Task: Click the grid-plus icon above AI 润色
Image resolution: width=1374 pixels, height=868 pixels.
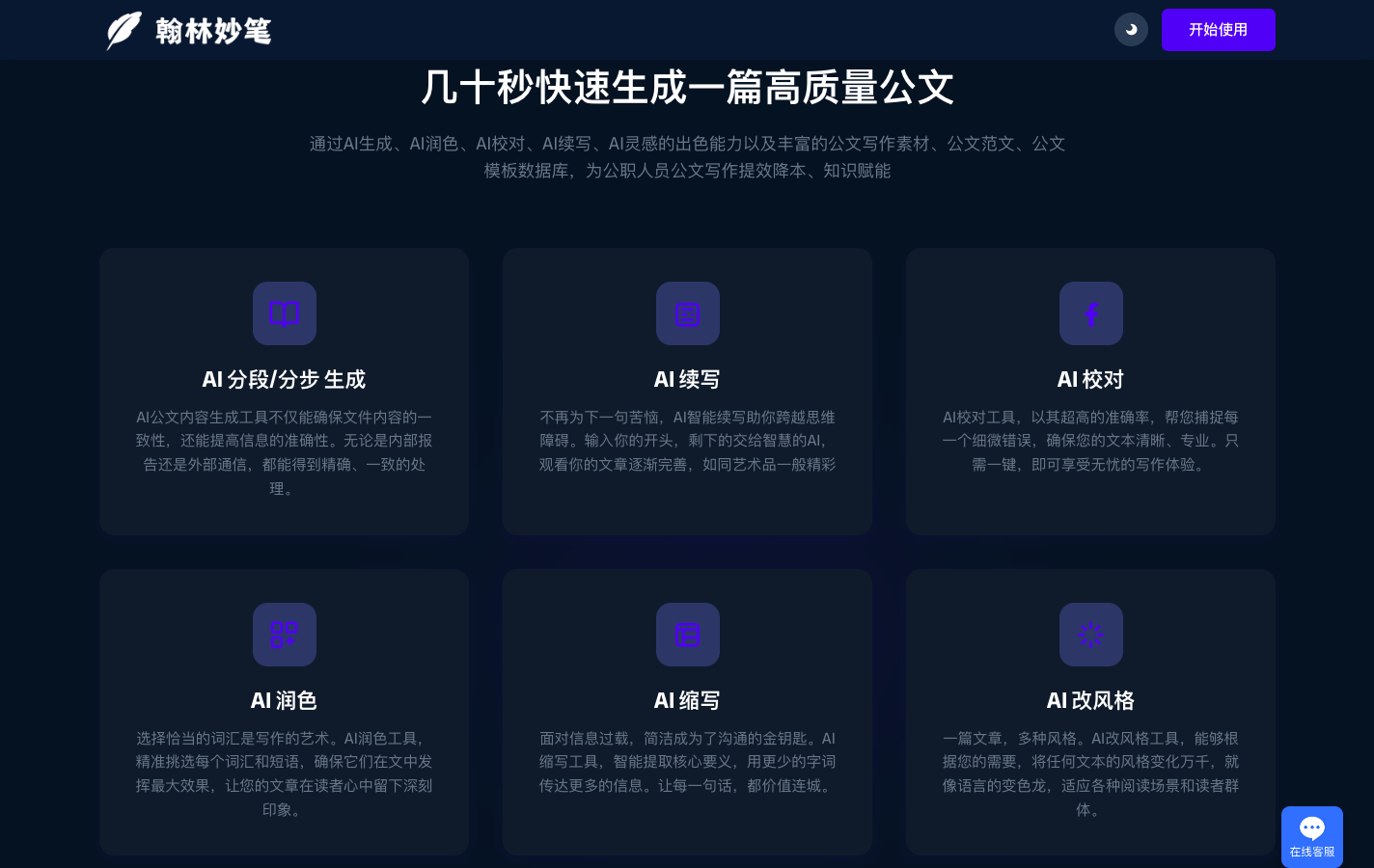Action: click(284, 635)
